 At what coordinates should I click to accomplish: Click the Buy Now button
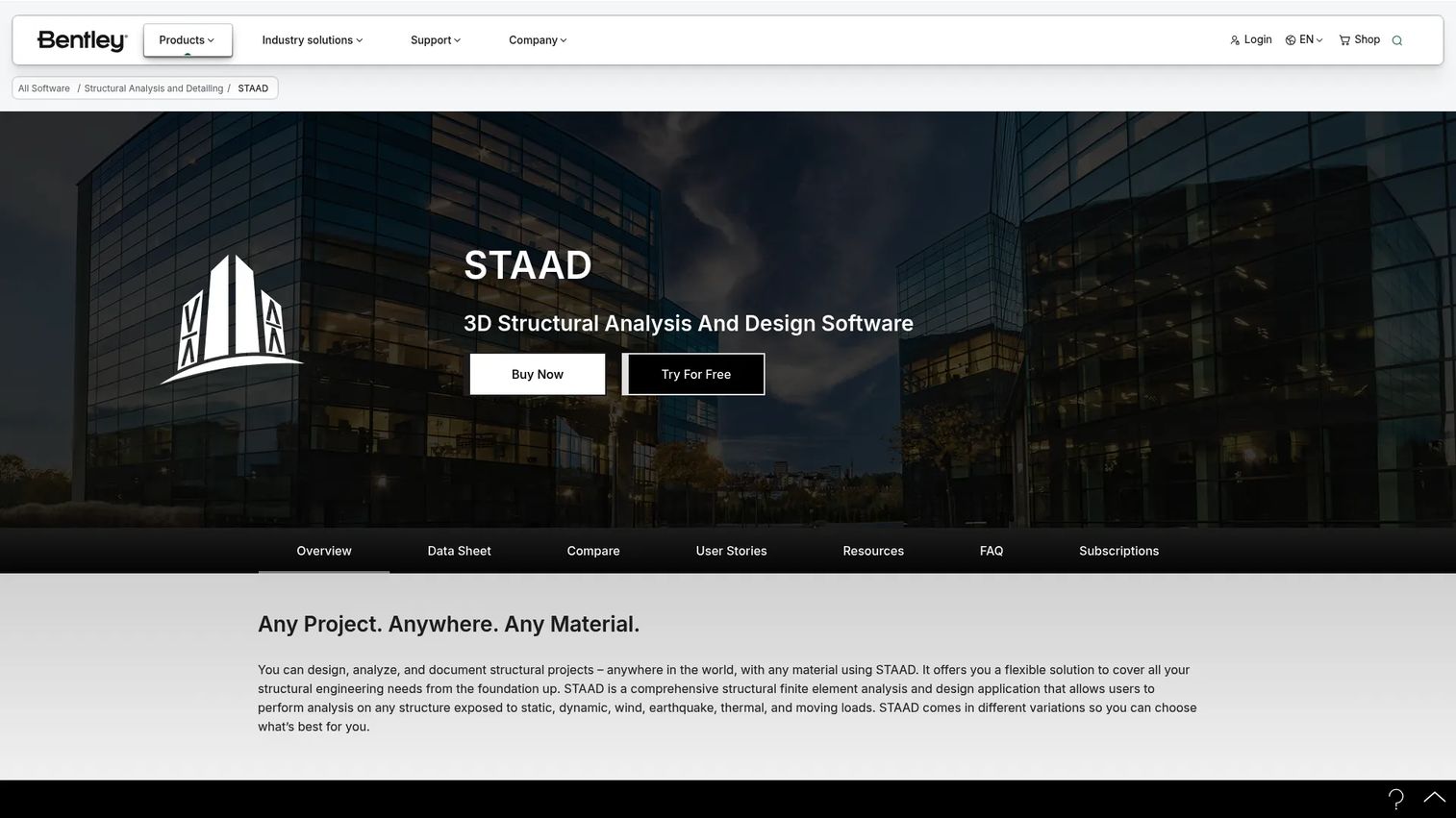pos(538,374)
